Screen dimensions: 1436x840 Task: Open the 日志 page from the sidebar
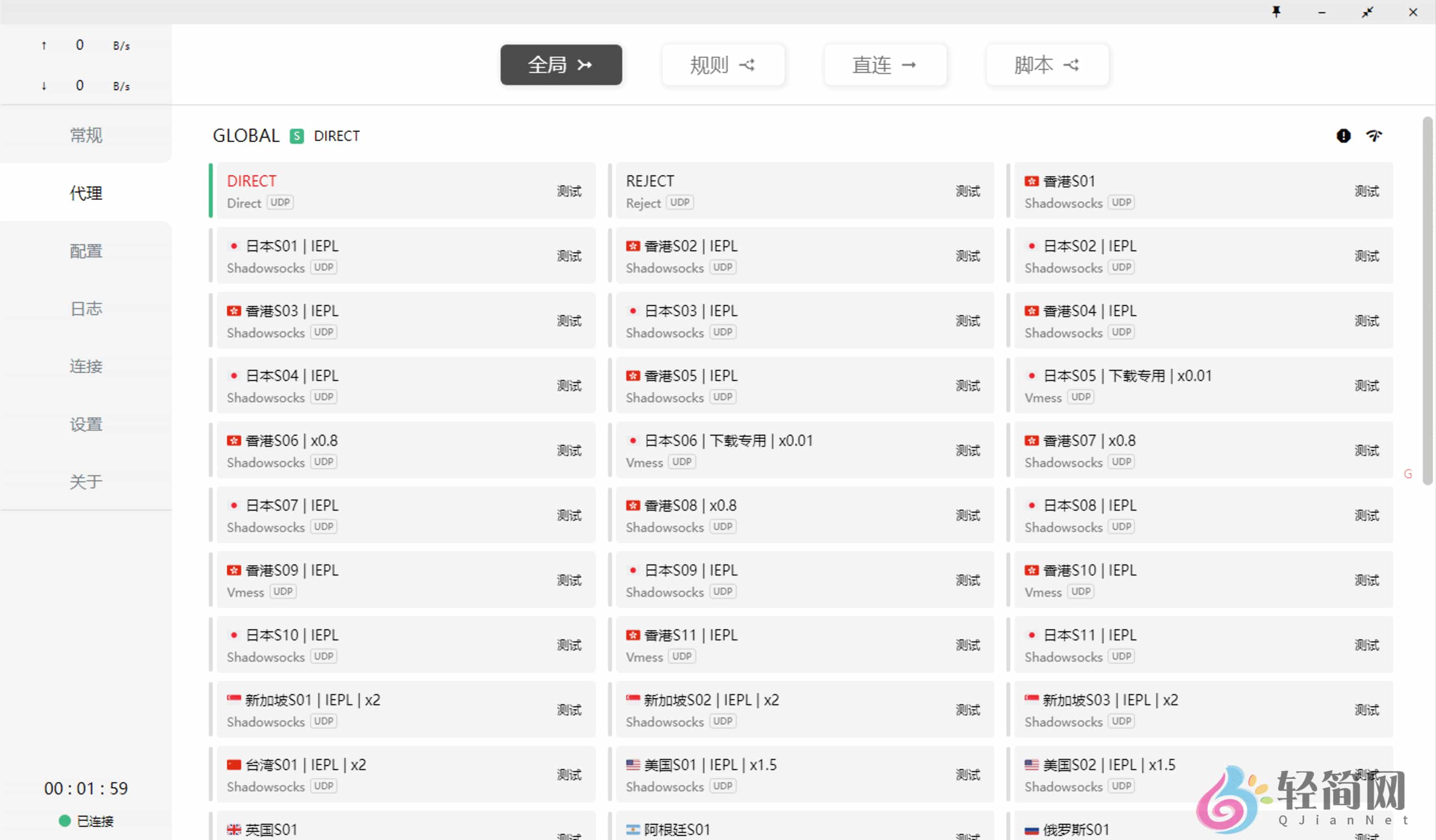(86, 309)
